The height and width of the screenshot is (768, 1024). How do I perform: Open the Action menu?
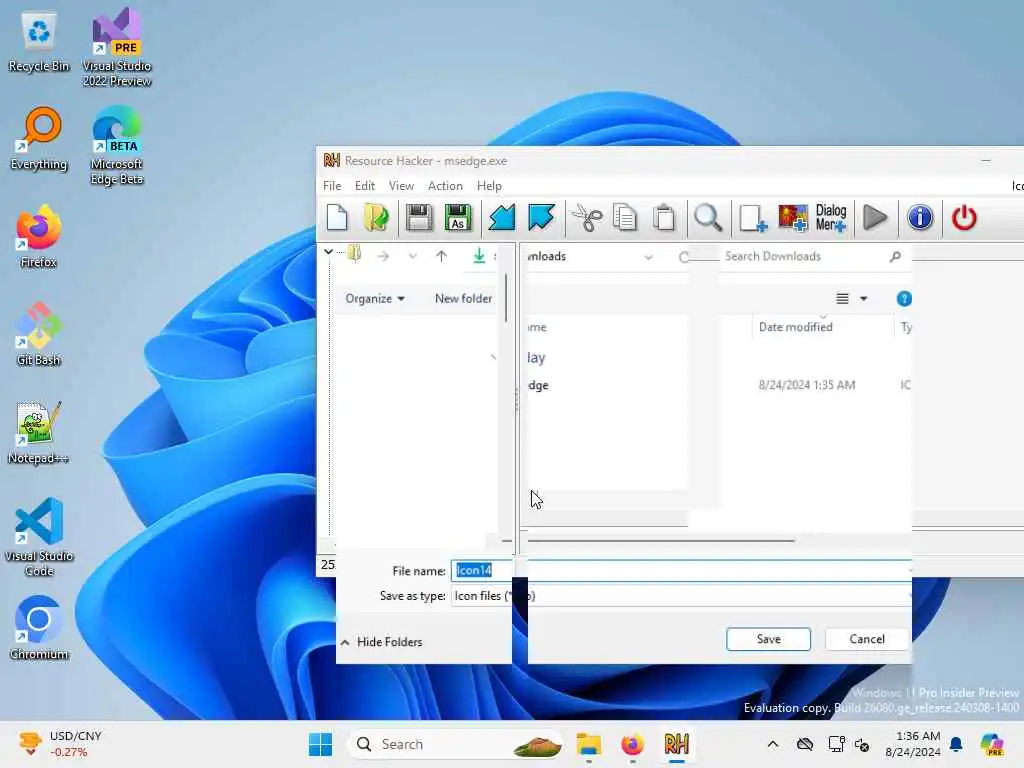pos(445,186)
